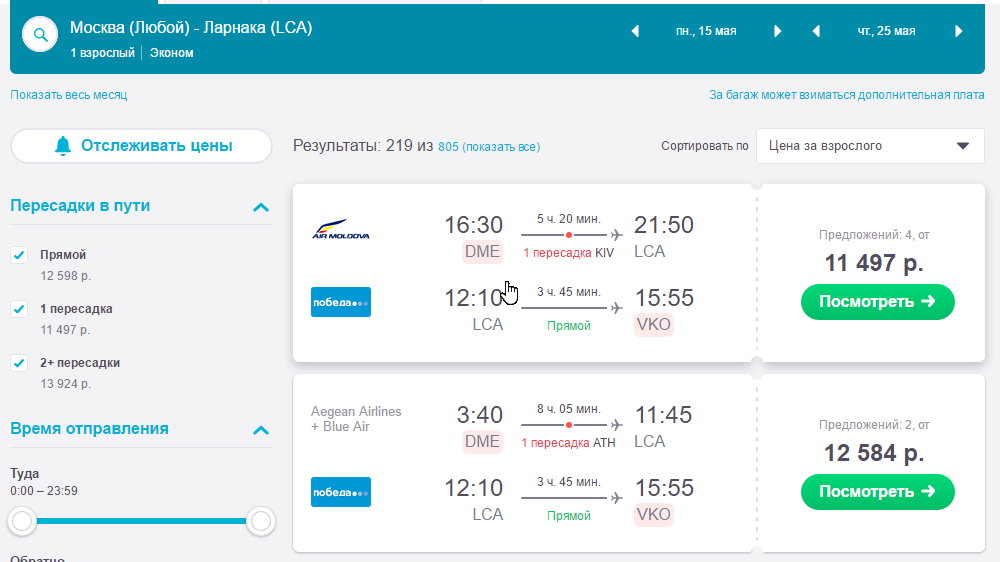Screen dimensions: 1000x562
Task: Collapse the Пересадки в пути section
Action: 261,207
